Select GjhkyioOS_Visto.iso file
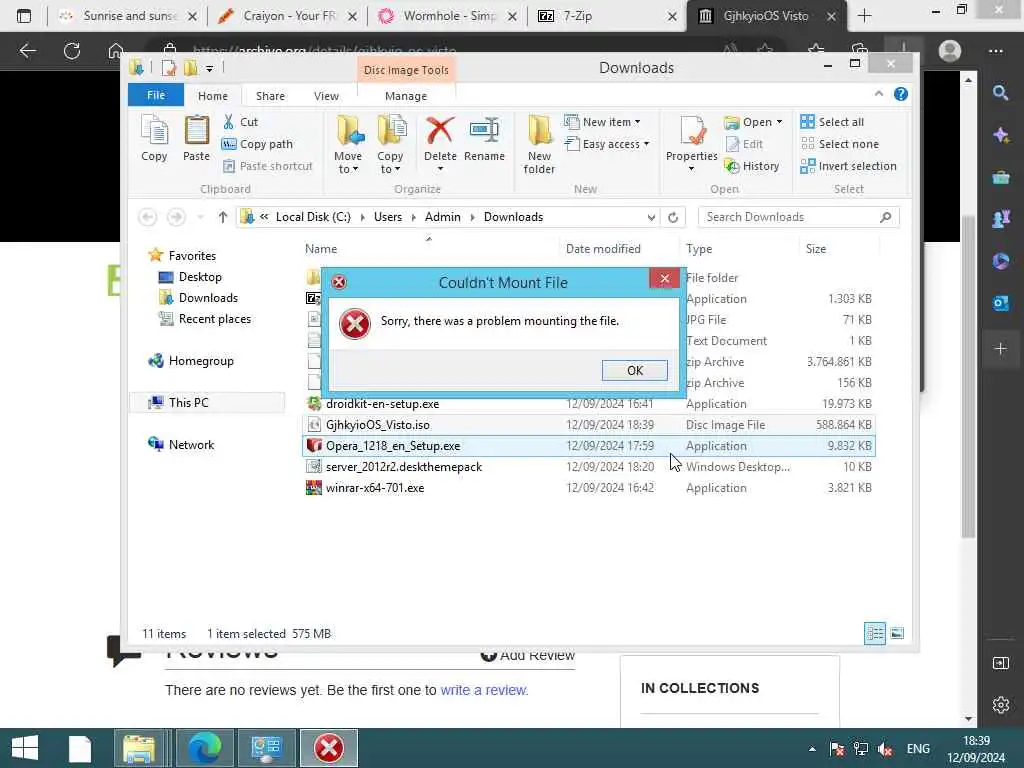 pyautogui.click(x=588, y=424)
